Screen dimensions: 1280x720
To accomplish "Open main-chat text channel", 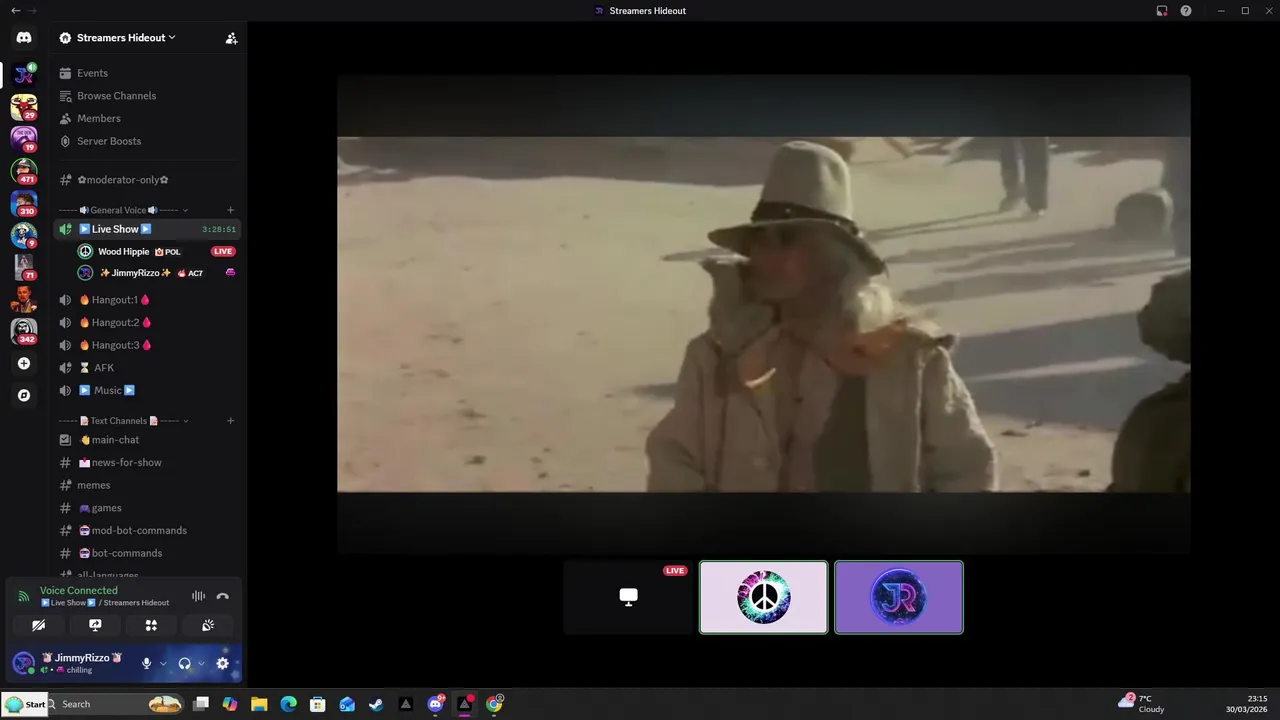I will [147, 440].
